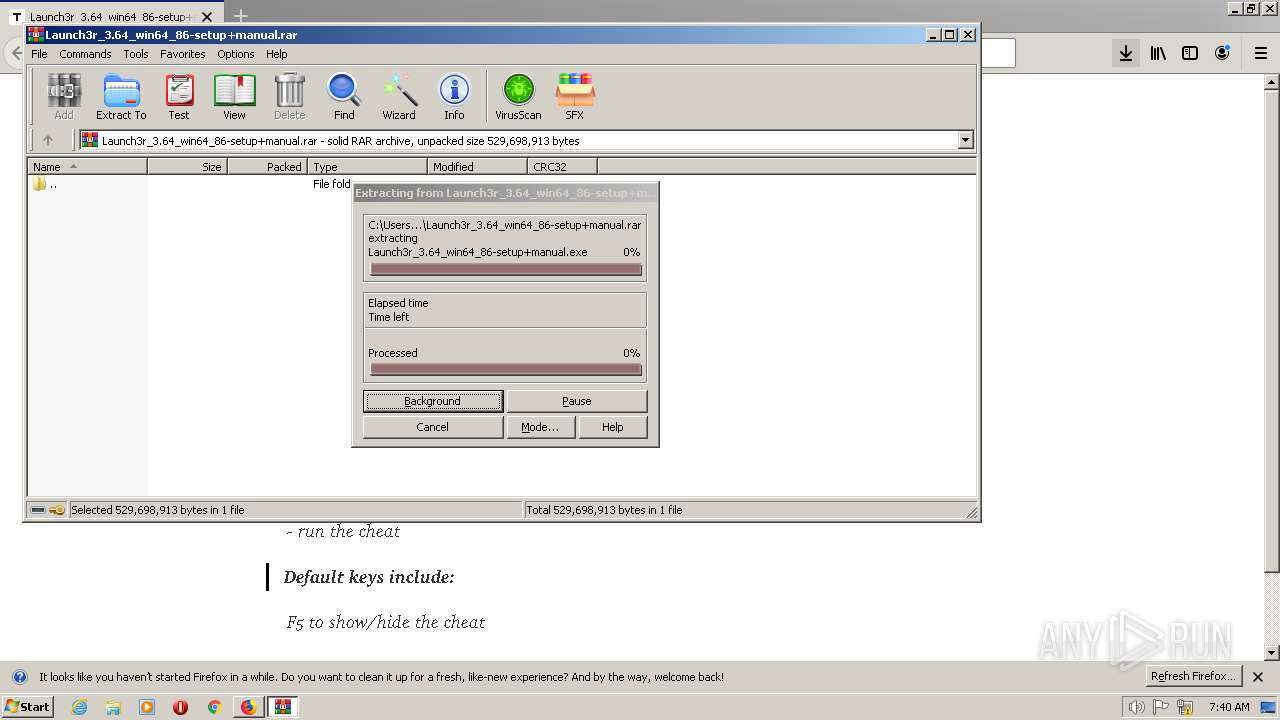Click the Add toolbar icon in WinRAR
The width and height of the screenshot is (1280, 720).
[x=64, y=97]
